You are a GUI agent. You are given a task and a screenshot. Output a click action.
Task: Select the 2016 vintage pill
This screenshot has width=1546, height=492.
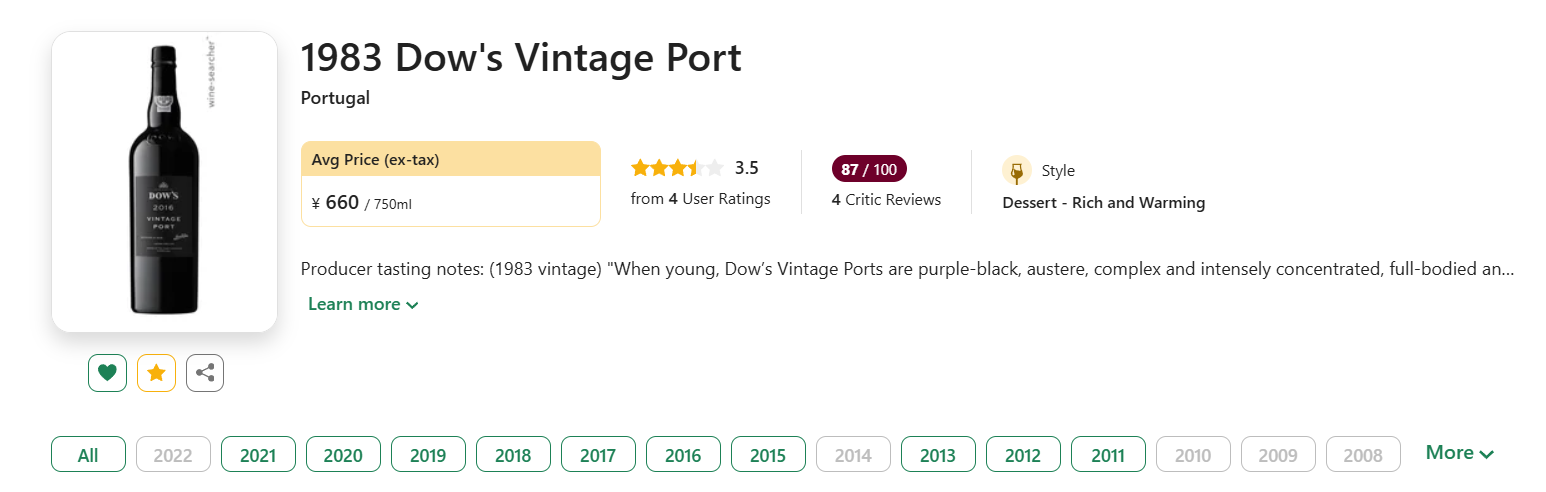(683, 455)
